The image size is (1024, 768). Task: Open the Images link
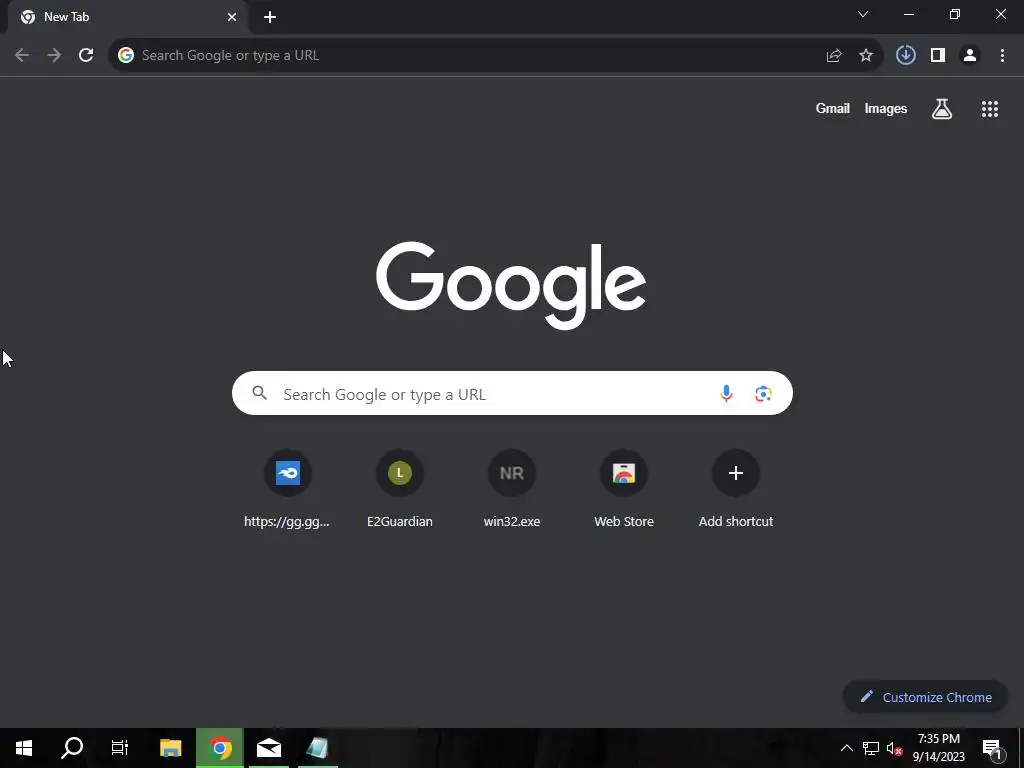click(886, 108)
